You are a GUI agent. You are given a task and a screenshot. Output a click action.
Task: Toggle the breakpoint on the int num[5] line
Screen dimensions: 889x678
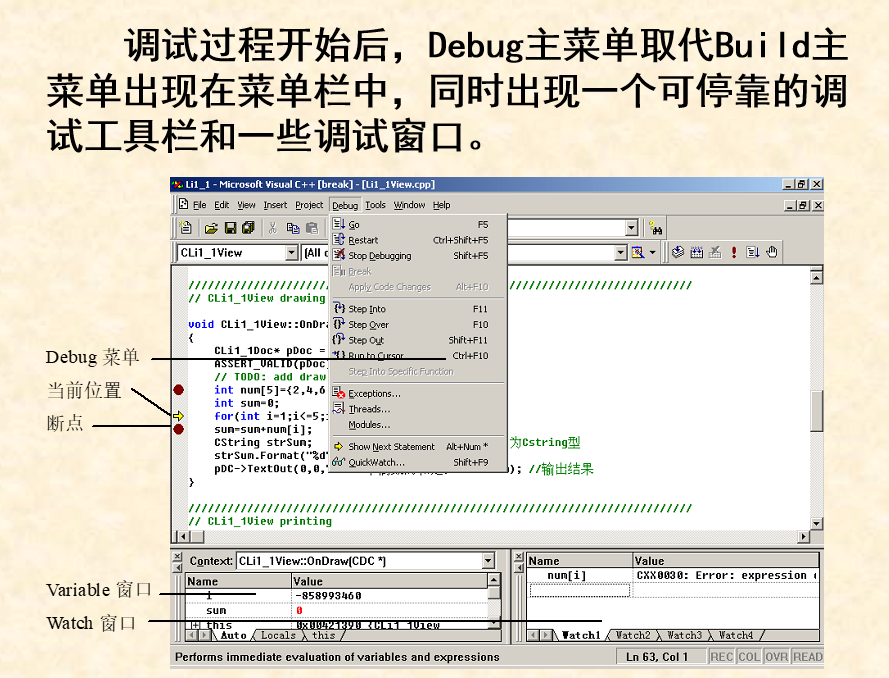179,390
